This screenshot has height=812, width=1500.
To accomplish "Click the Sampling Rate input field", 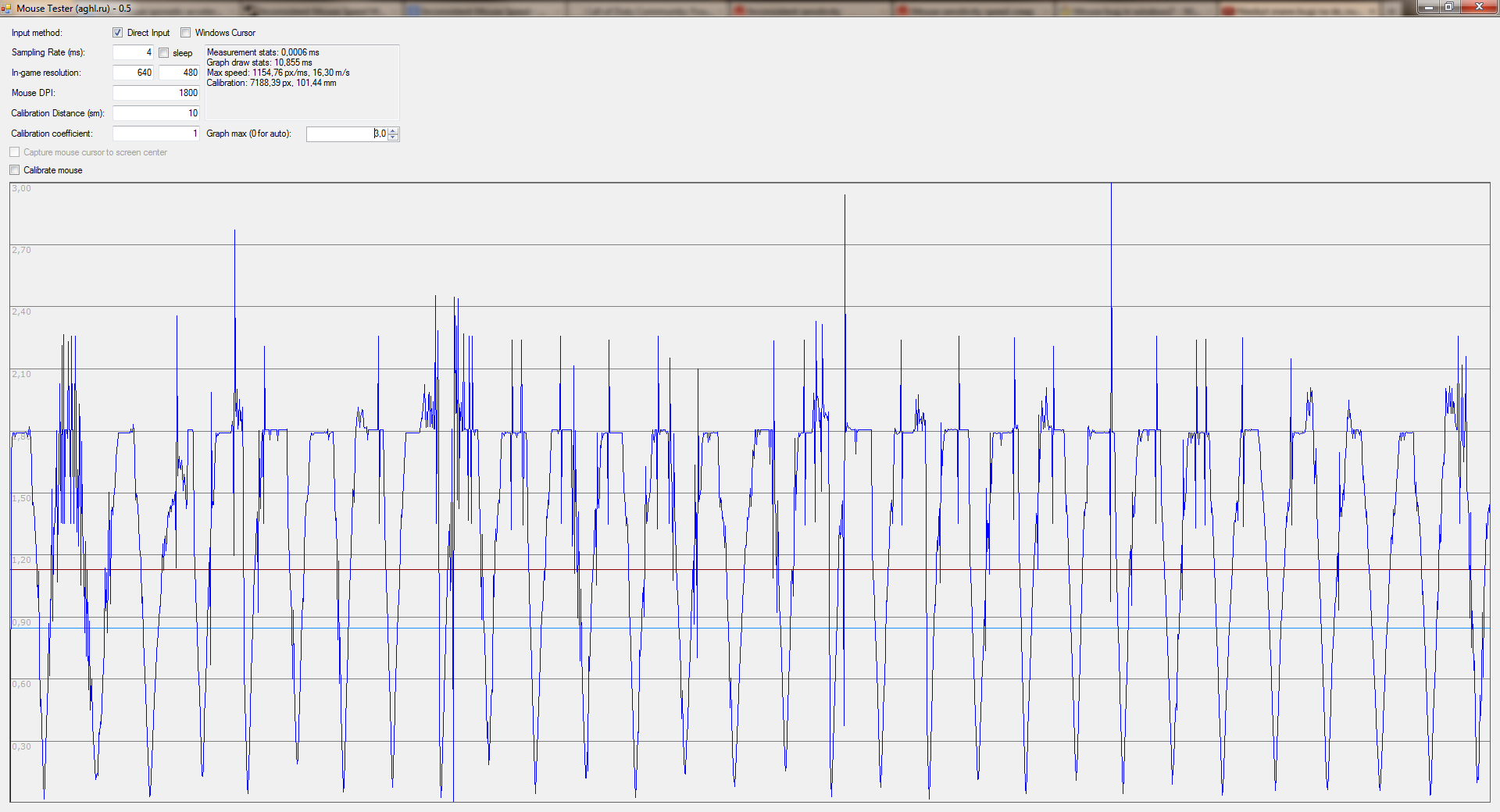I will tap(133, 52).
